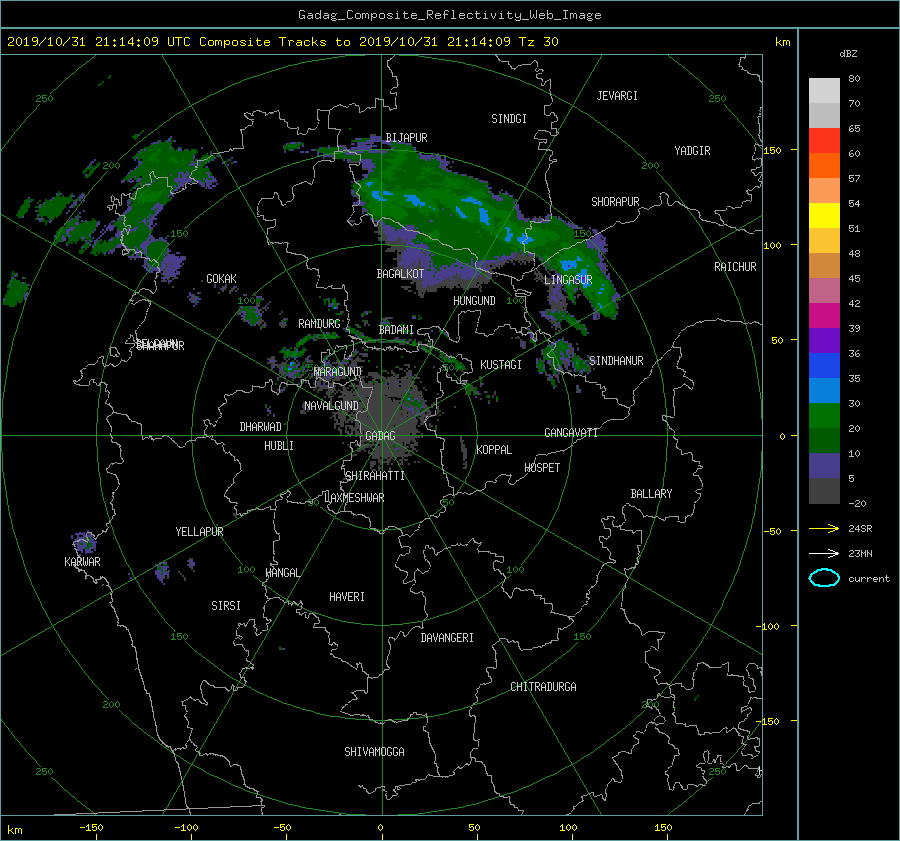Viewport: 900px width, 841px height.
Task: Select the red 60-65 dBZ legend swatch
Action: tap(824, 140)
